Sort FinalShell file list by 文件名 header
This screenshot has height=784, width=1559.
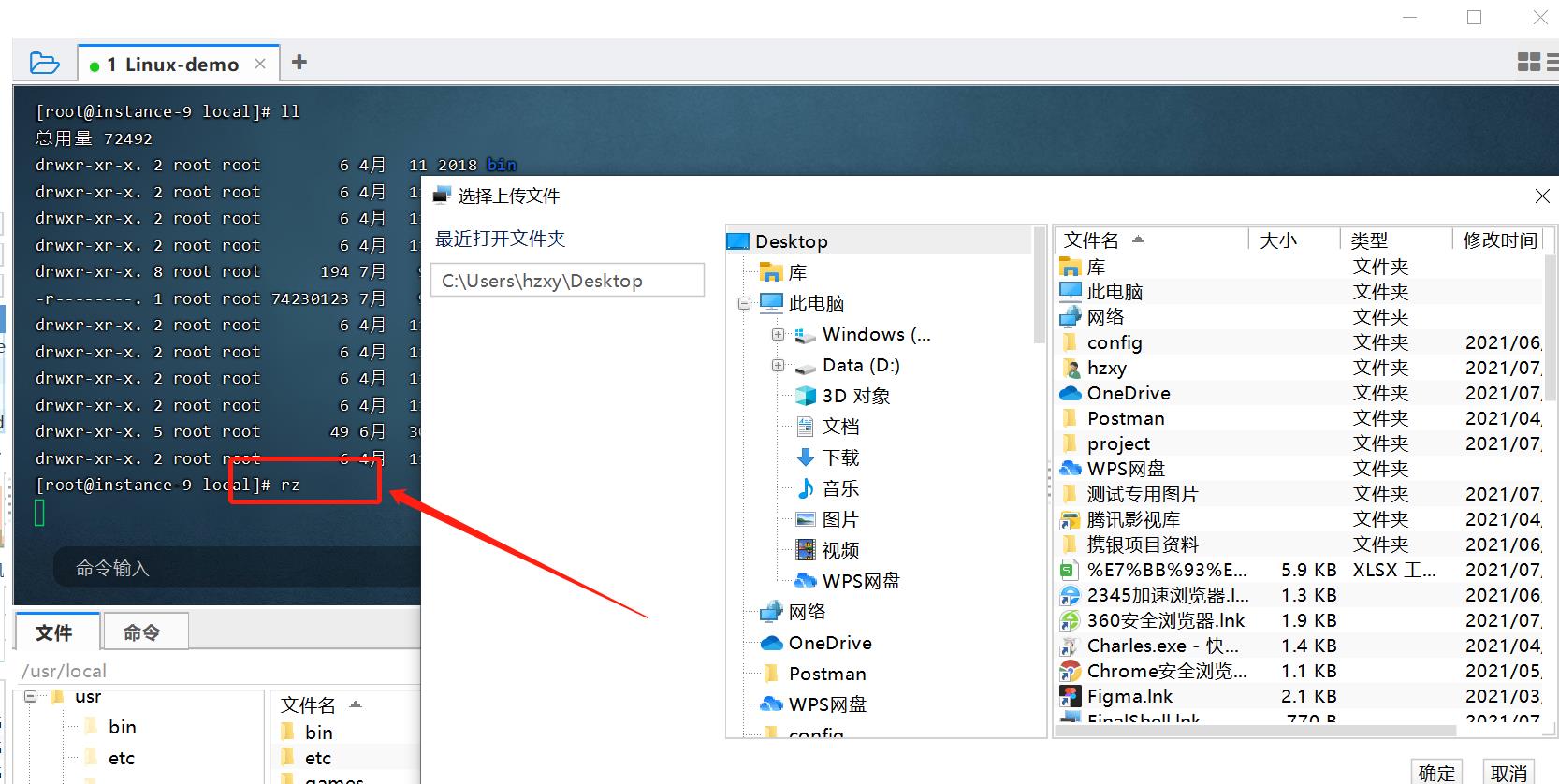point(308,704)
